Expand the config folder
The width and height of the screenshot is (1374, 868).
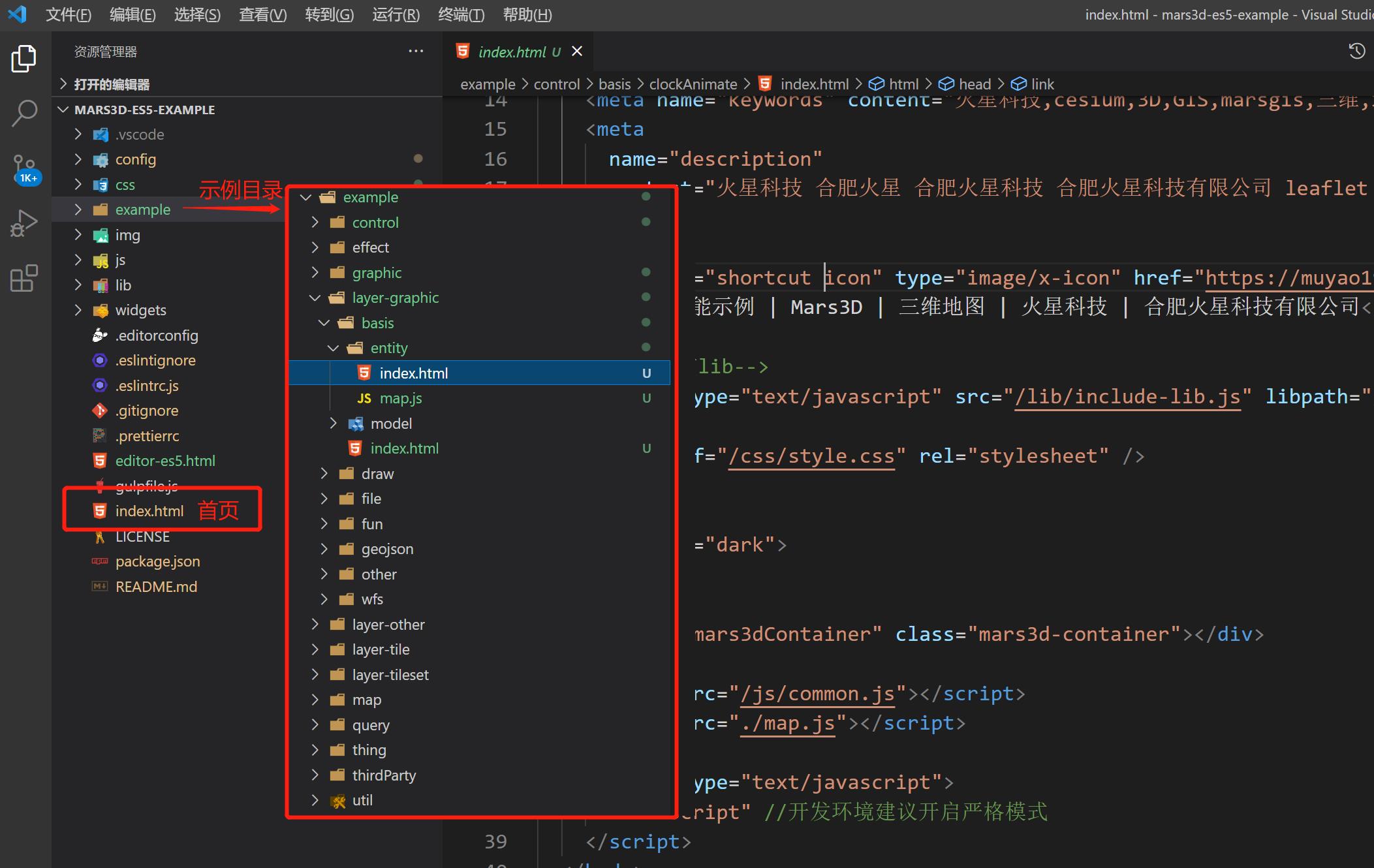(x=78, y=159)
